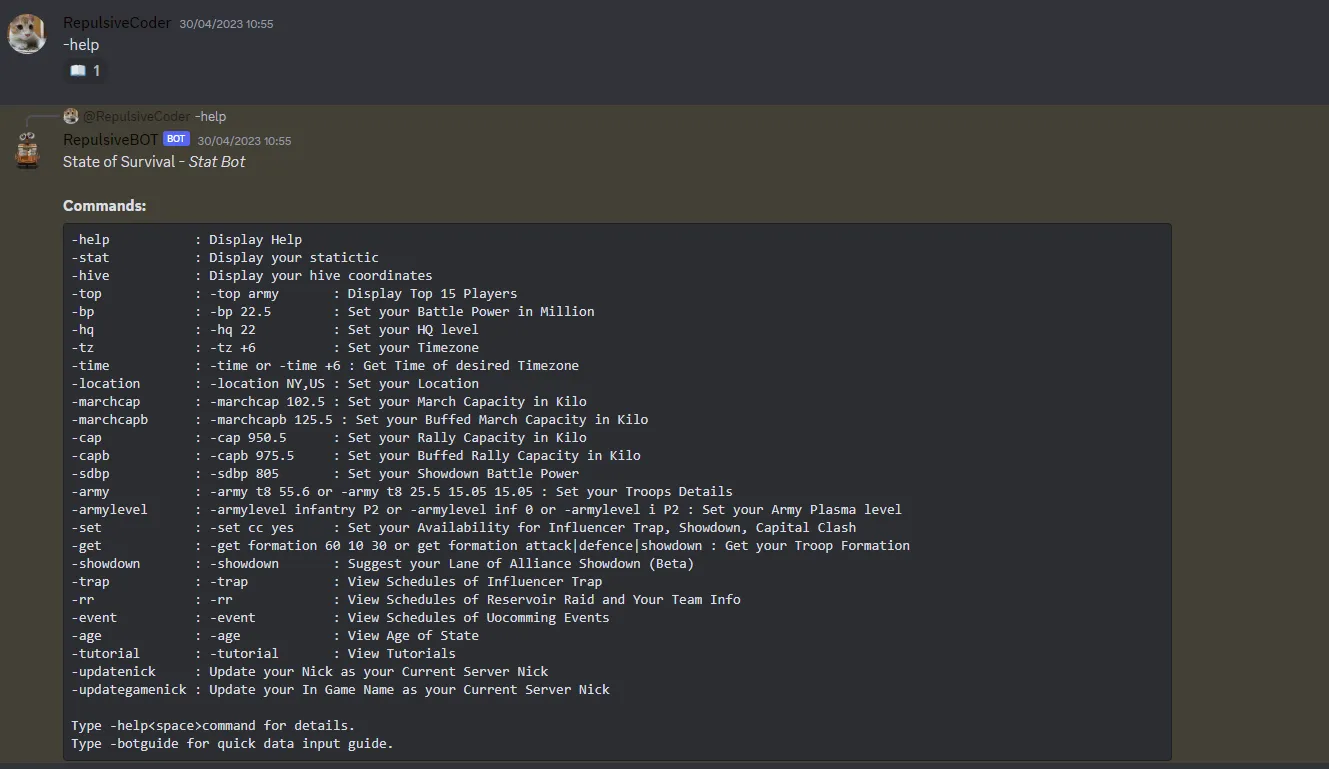This screenshot has height=769, width=1329.
Task: Click timestamp on RepulsiveBOT's message
Action: (x=244, y=141)
